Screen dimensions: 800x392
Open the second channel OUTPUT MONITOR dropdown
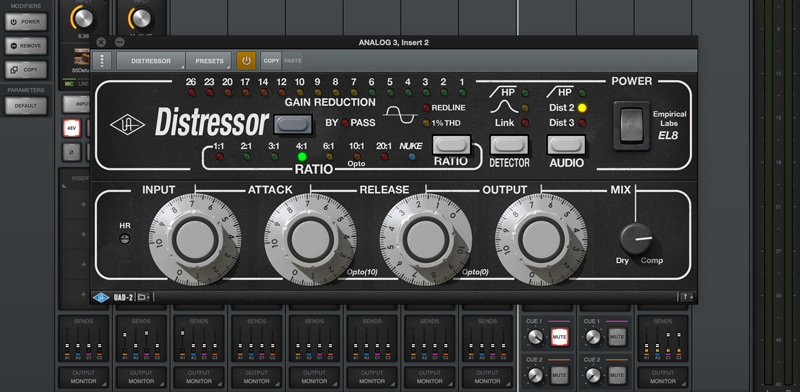point(141,378)
